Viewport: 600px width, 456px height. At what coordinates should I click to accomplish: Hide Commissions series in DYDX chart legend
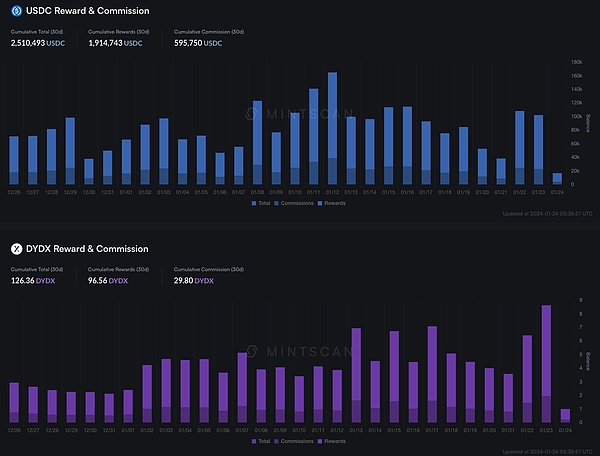[x=295, y=440]
